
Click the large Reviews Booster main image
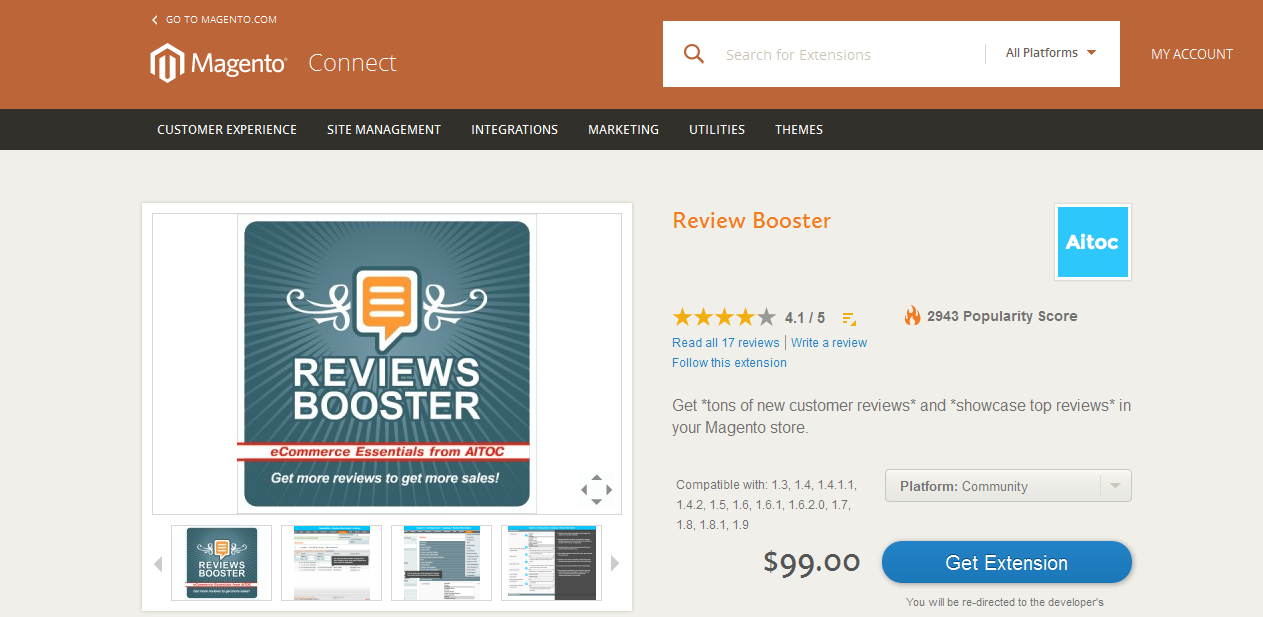[387, 364]
